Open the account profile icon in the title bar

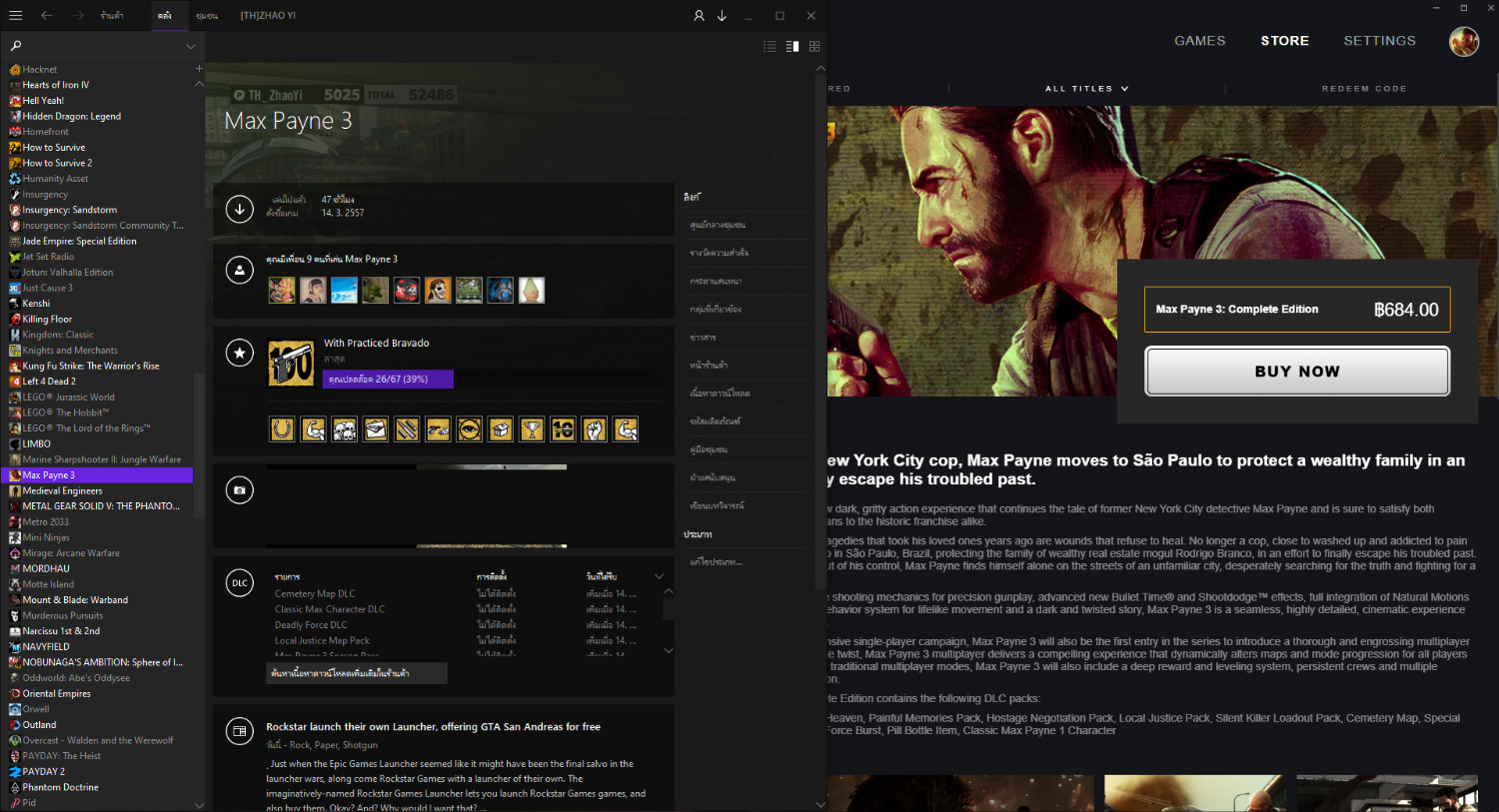tap(699, 15)
